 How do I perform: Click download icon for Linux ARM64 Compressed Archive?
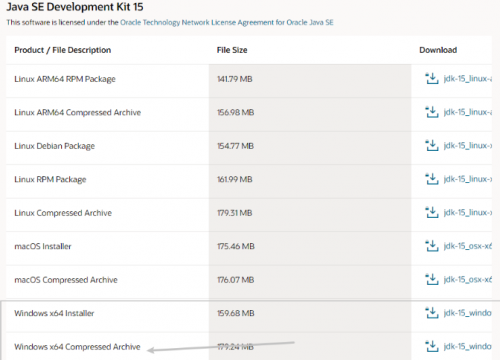432,112
